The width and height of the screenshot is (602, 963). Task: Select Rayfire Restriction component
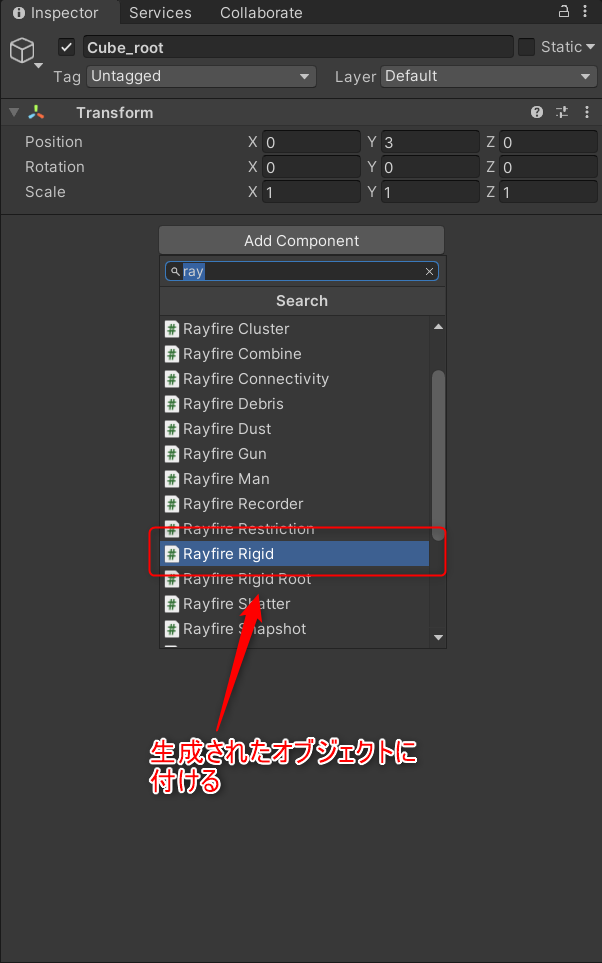[x=295, y=529]
